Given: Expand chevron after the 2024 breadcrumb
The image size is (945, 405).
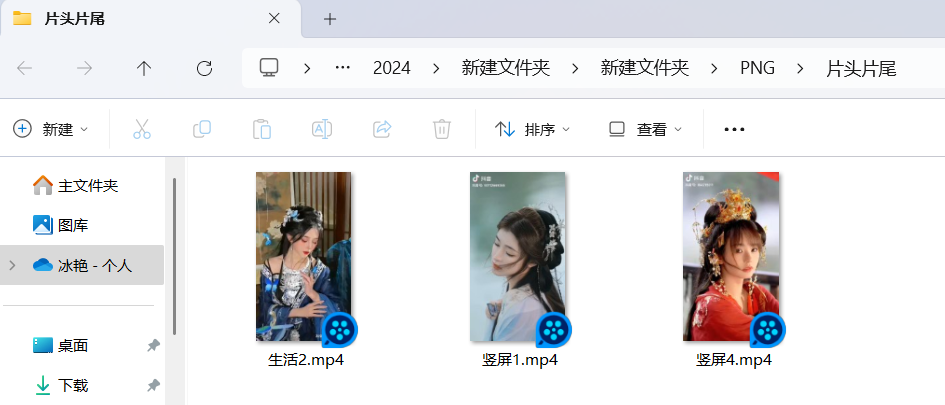Looking at the screenshot, I should [x=436, y=69].
